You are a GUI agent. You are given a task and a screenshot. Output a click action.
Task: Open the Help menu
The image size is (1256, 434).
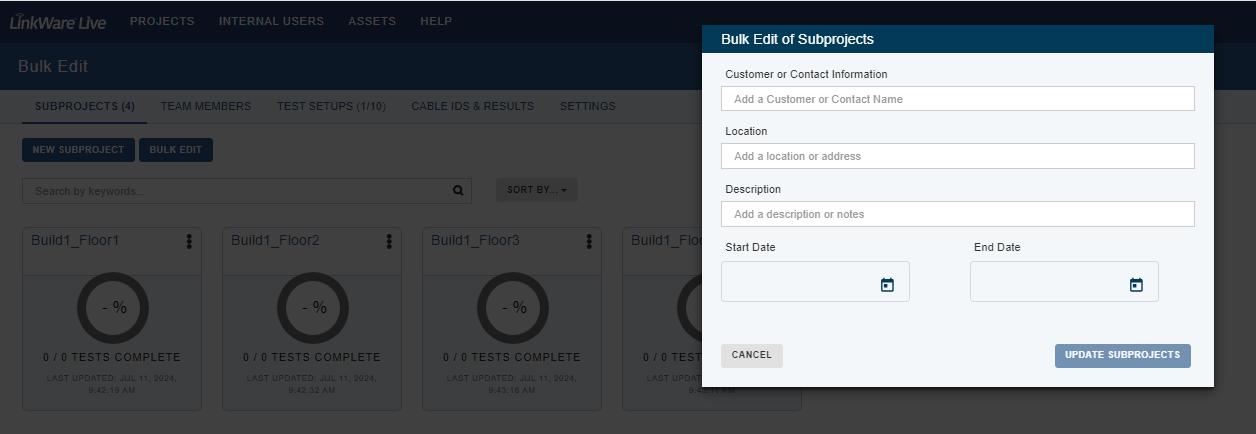pos(436,21)
